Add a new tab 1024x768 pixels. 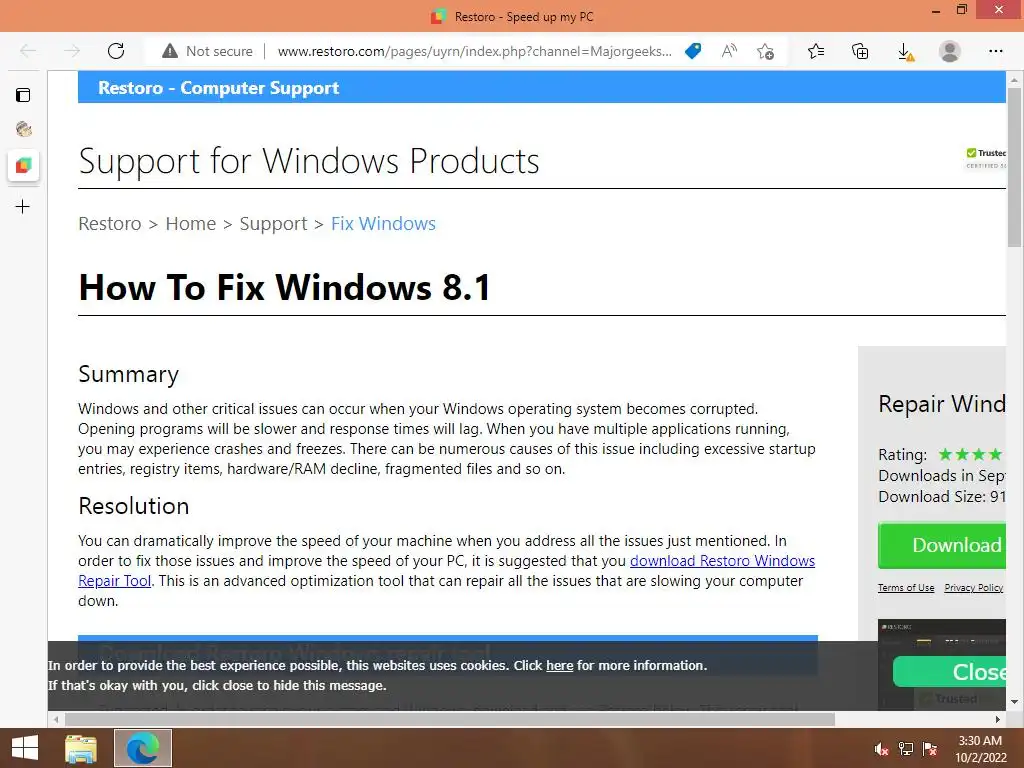pyautogui.click(x=23, y=206)
